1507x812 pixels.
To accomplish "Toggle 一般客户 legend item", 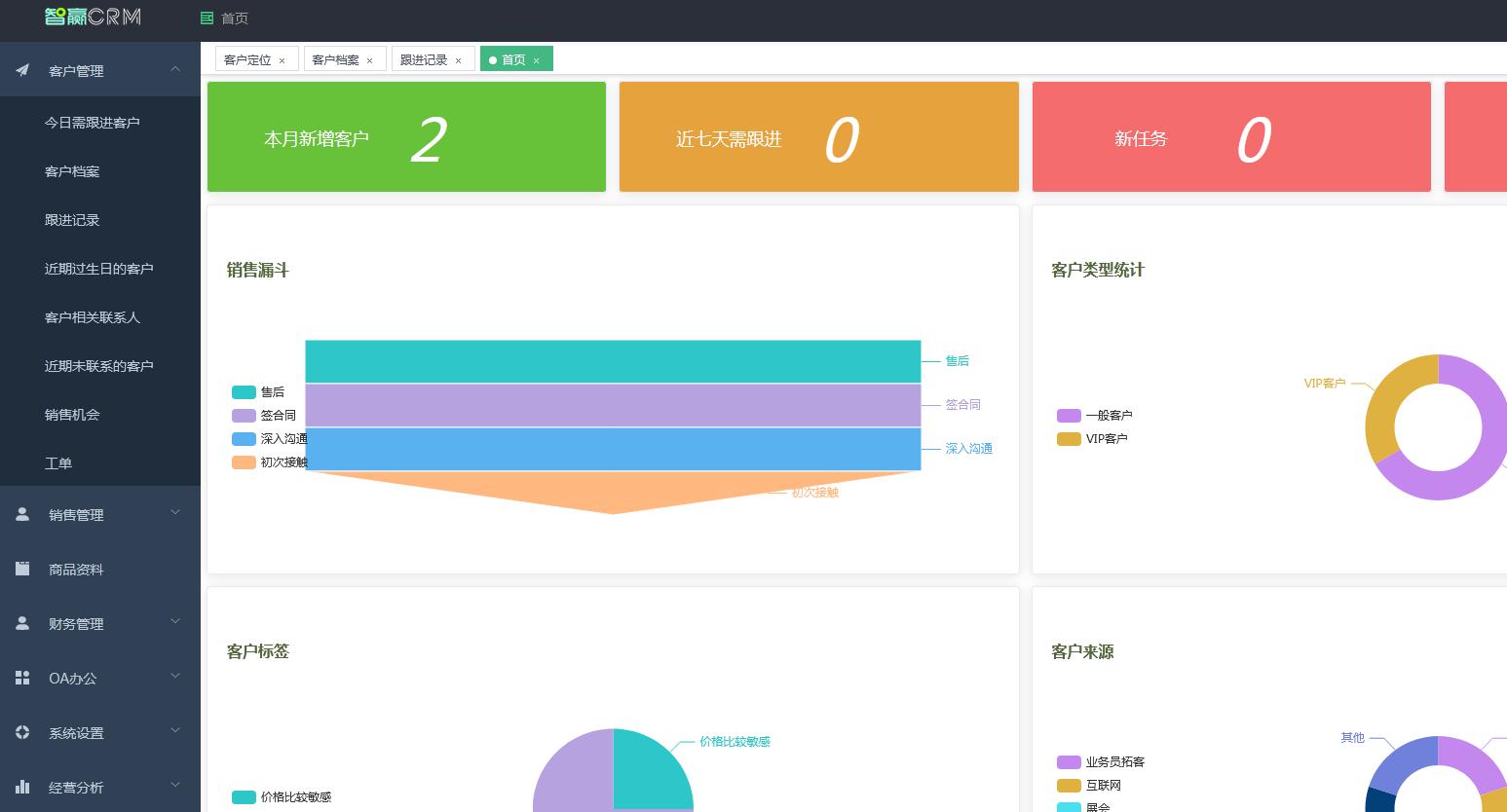I will [1095, 416].
